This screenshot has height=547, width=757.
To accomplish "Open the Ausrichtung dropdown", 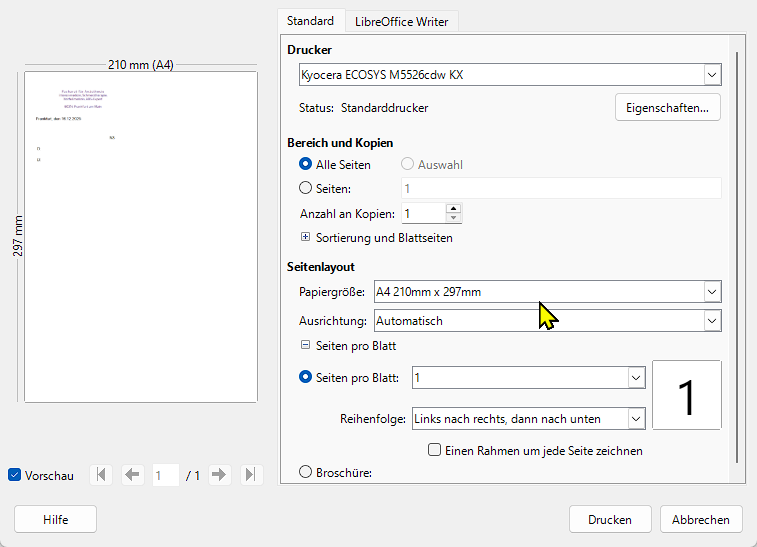I will click(547, 321).
